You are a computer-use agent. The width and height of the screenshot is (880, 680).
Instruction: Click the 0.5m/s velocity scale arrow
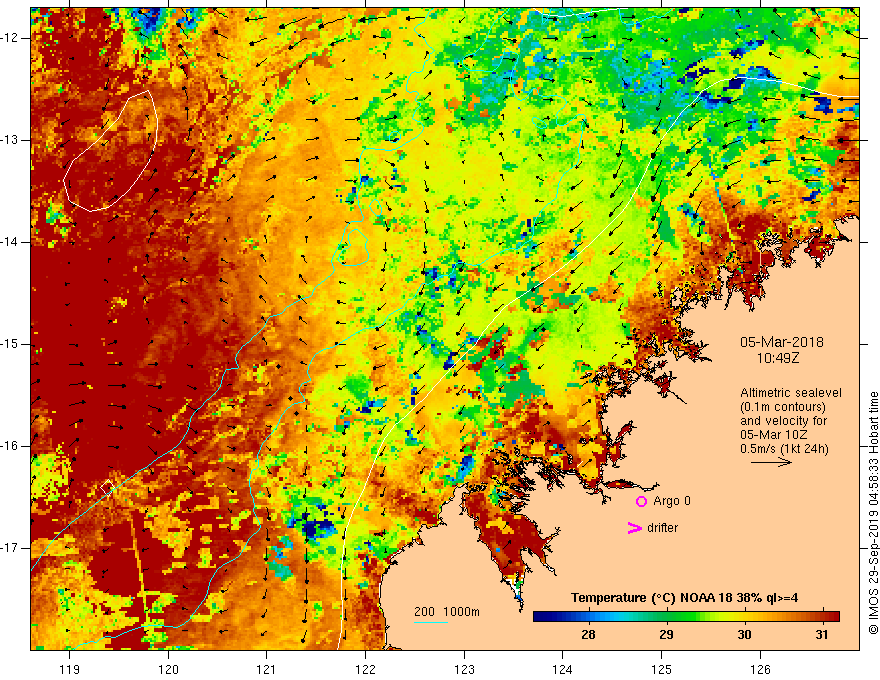[x=771, y=462]
